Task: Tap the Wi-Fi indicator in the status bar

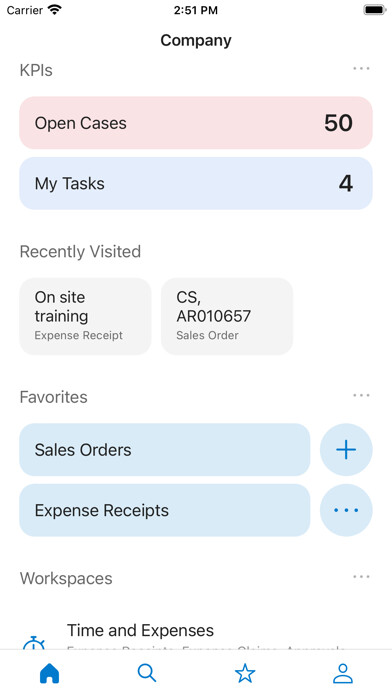Action: tap(55, 10)
